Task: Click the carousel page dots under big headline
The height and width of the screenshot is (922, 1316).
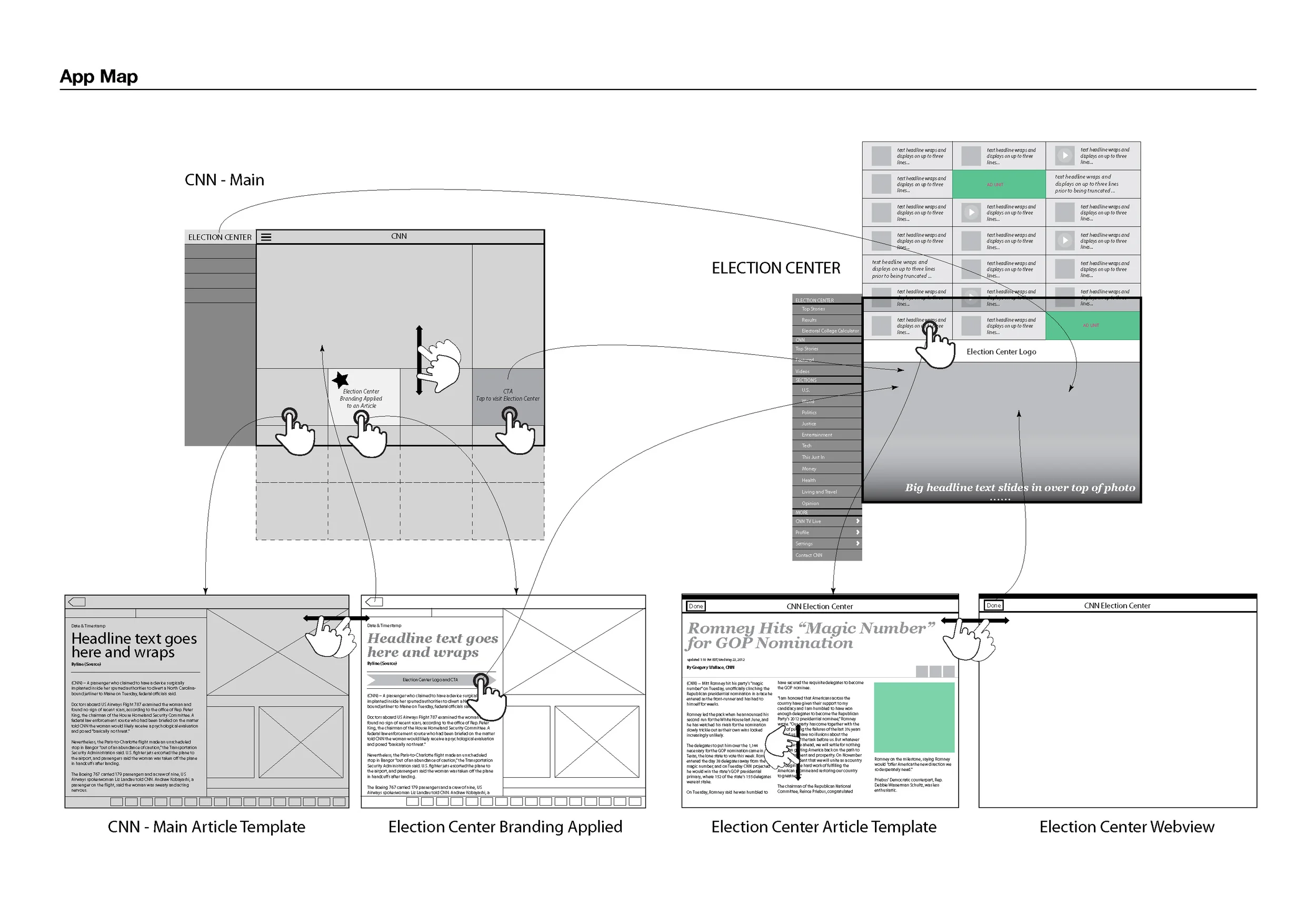Action: click(1000, 499)
